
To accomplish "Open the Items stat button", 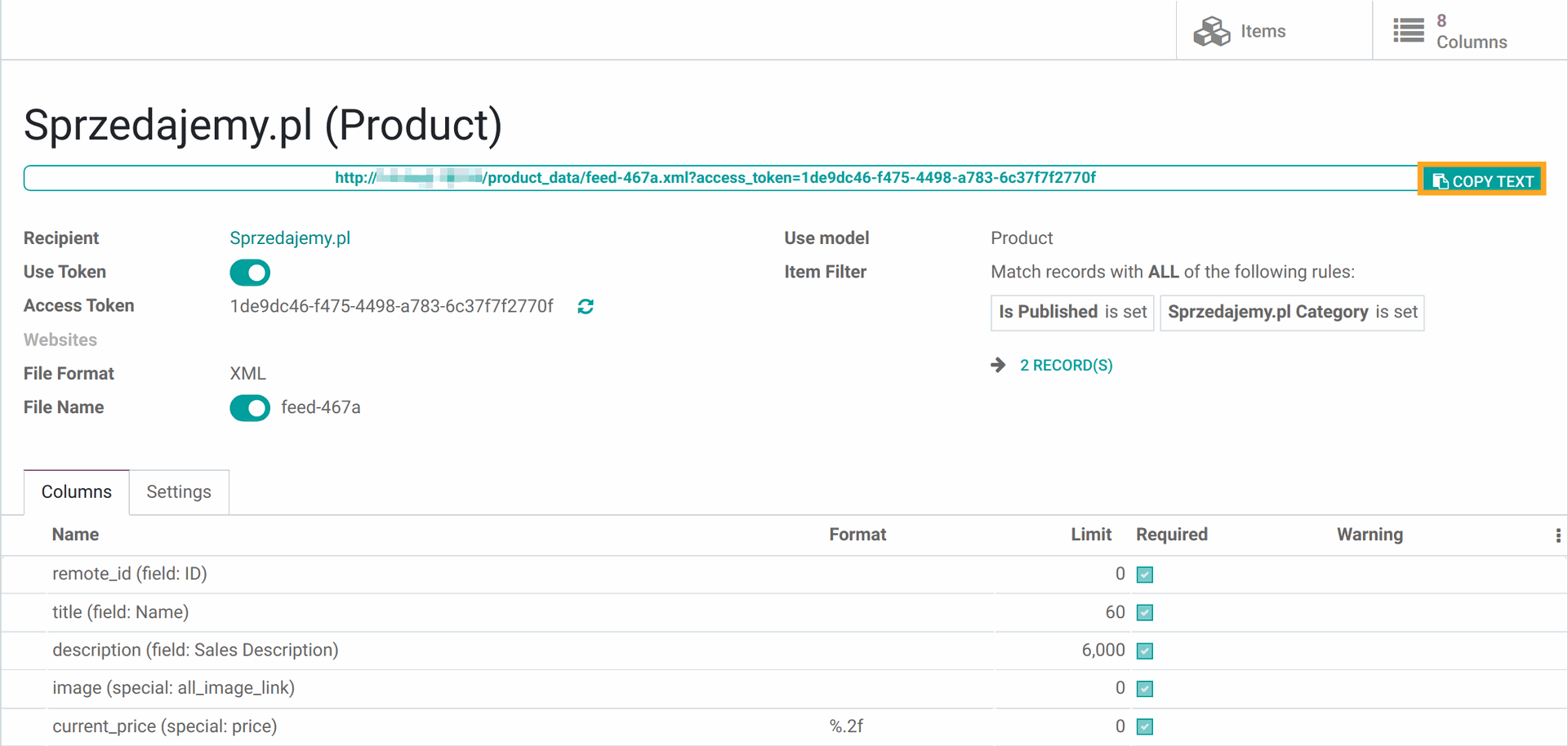I will tap(1274, 31).
